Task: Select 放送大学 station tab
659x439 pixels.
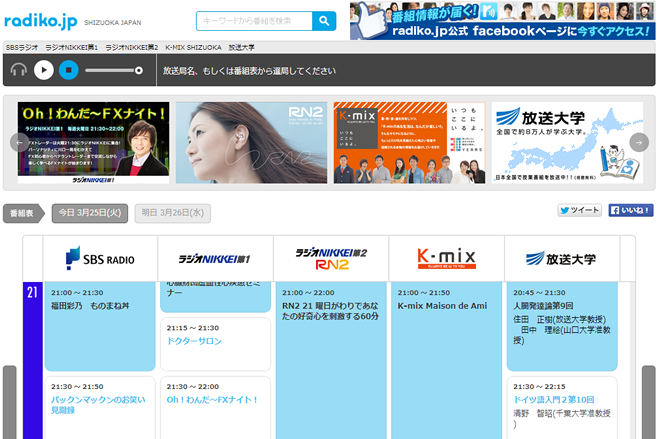Action: pyautogui.click(x=242, y=47)
